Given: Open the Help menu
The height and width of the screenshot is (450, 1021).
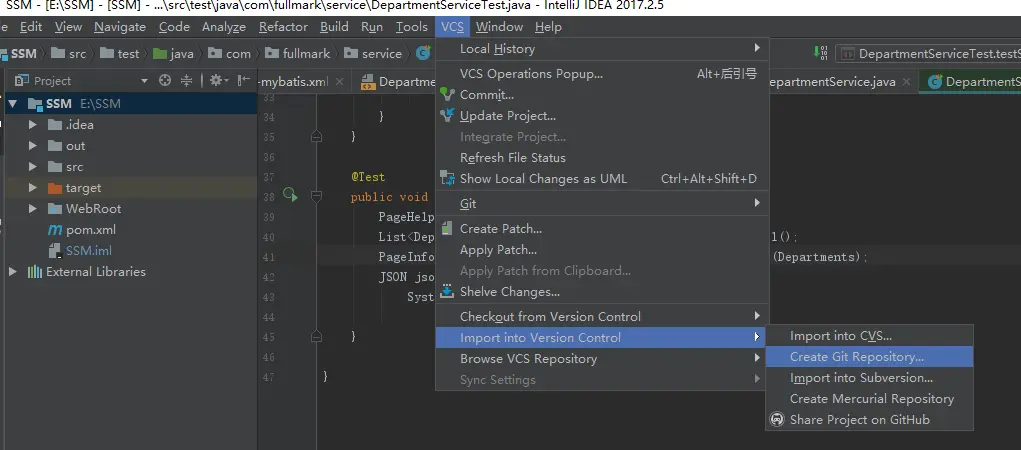Looking at the screenshot, I should (x=548, y=27).
